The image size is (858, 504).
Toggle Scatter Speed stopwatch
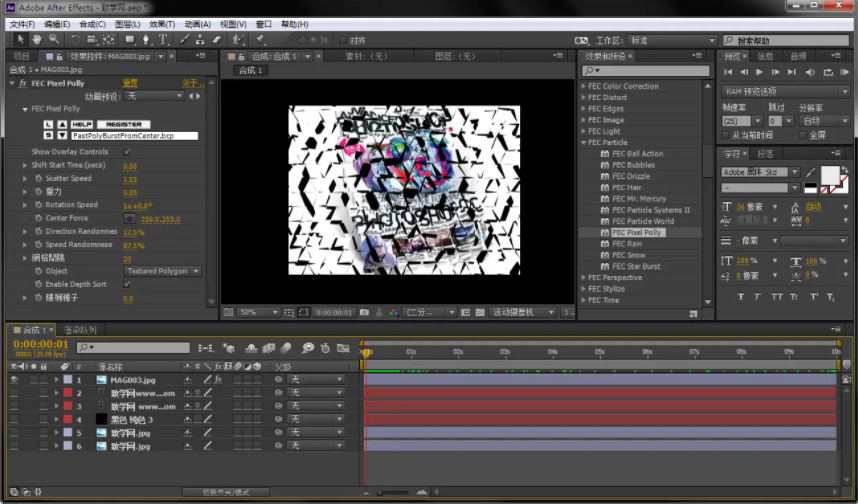(x=38, y=178)
